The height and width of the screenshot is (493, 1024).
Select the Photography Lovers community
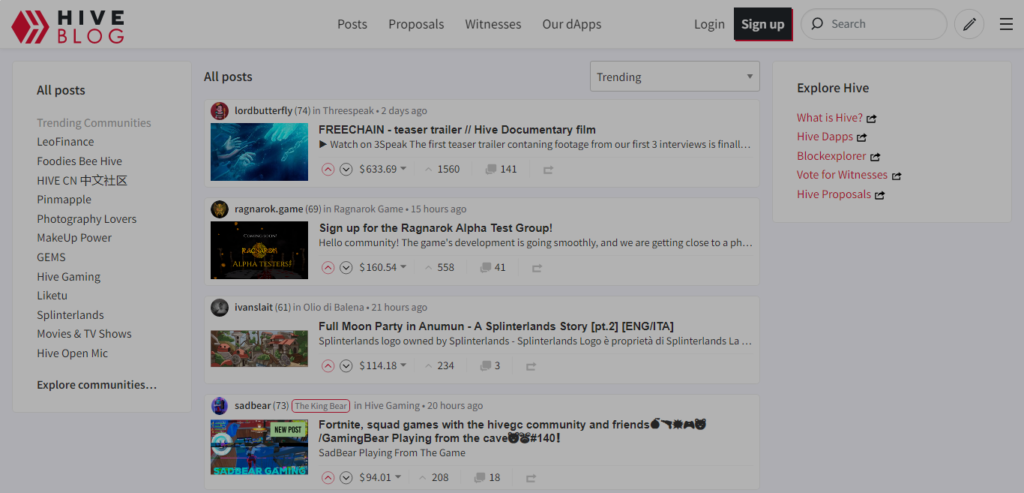tap(87, 219)
